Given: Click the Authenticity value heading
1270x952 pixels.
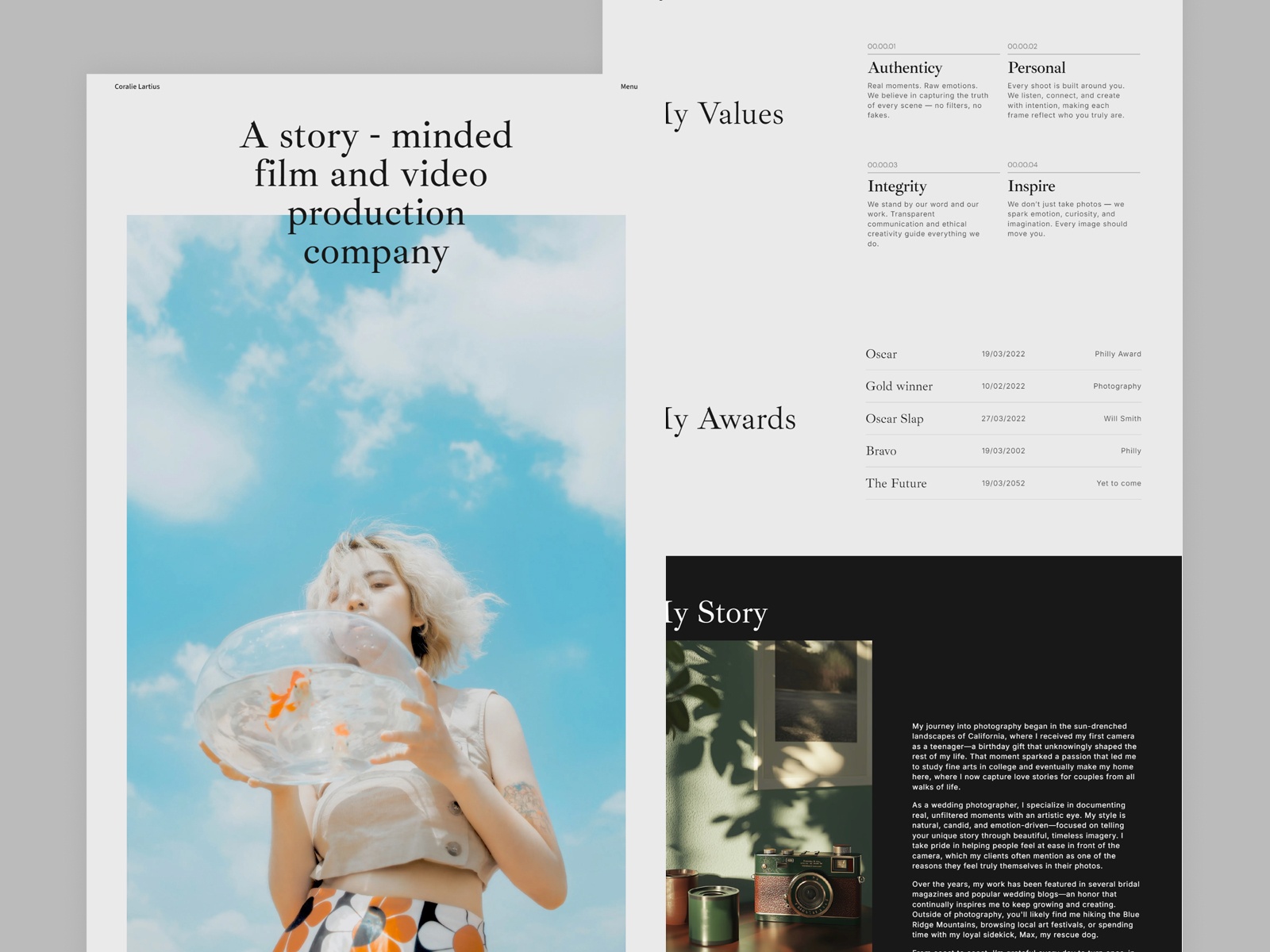Looking at the screenshot, I should (x=905, y=67).
